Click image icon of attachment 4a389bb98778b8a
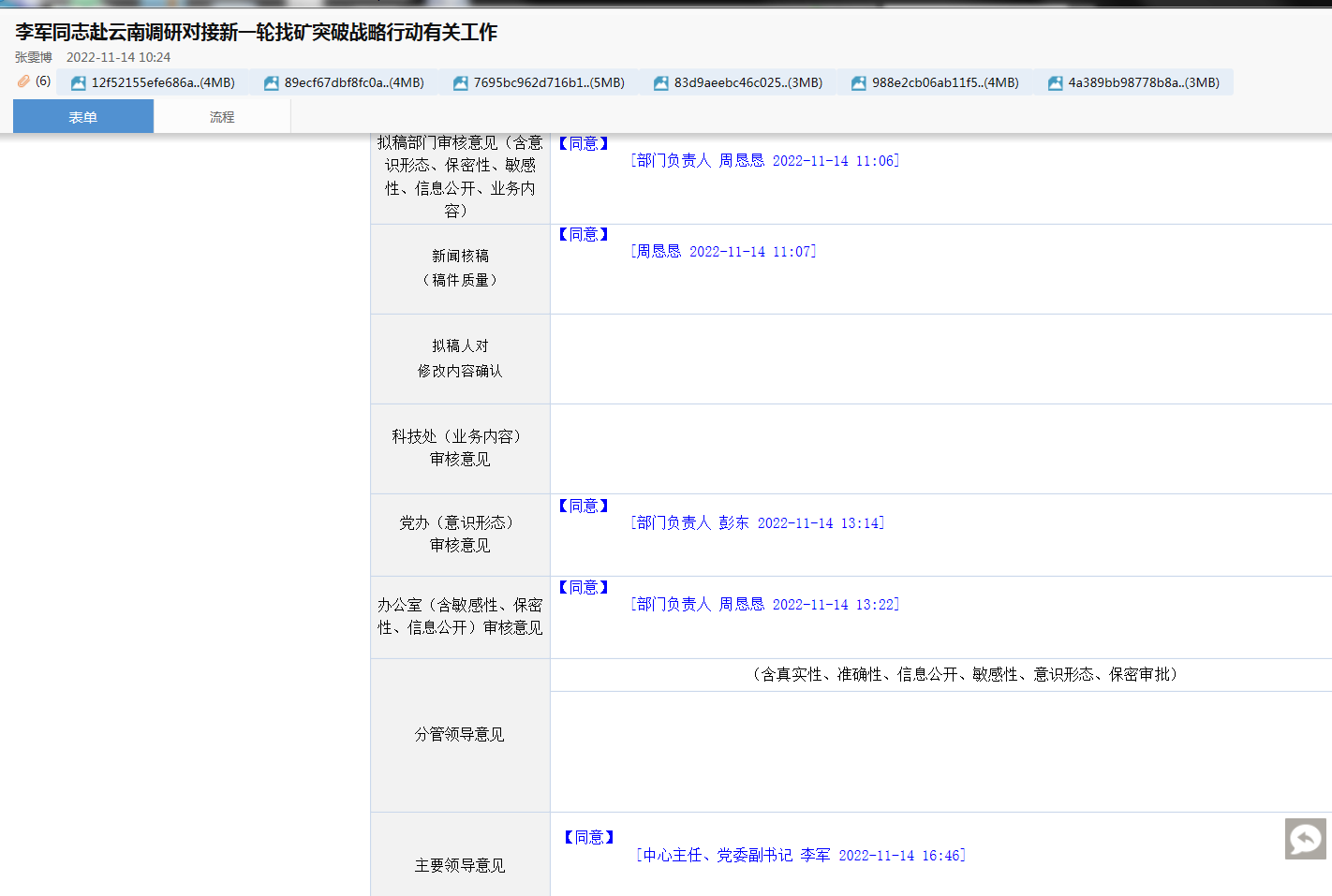1332x896 pixels. 1056,83
